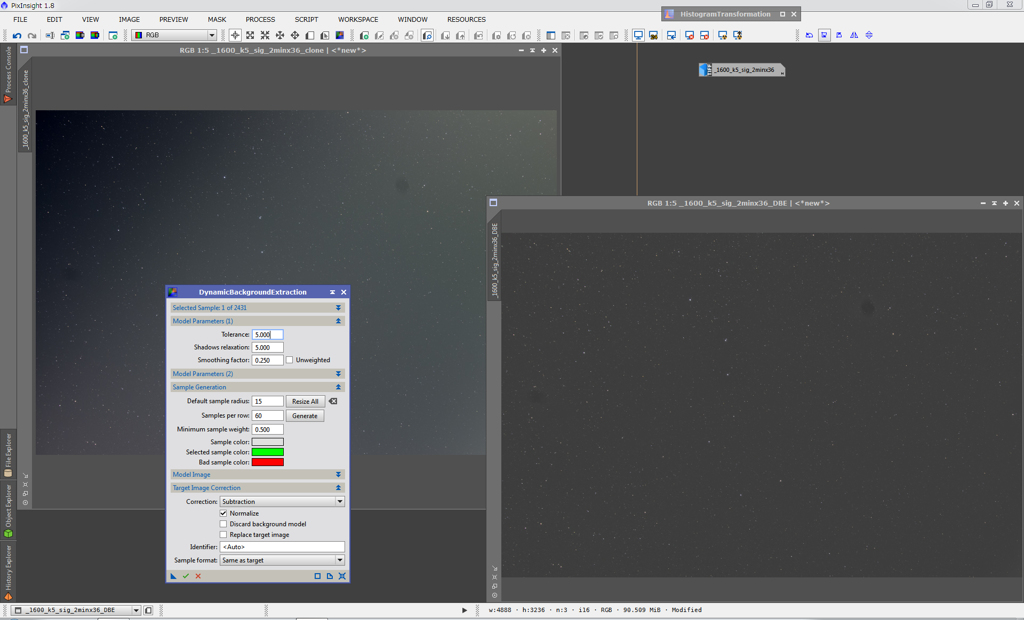The image size is (1024, 620).
Task: Click the Samples per row field
Action: click(268, 416)
